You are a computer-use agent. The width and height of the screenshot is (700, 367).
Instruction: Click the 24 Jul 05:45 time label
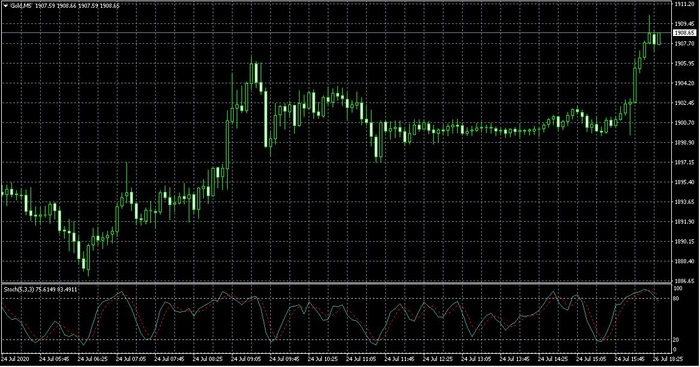tap(54, 359)
